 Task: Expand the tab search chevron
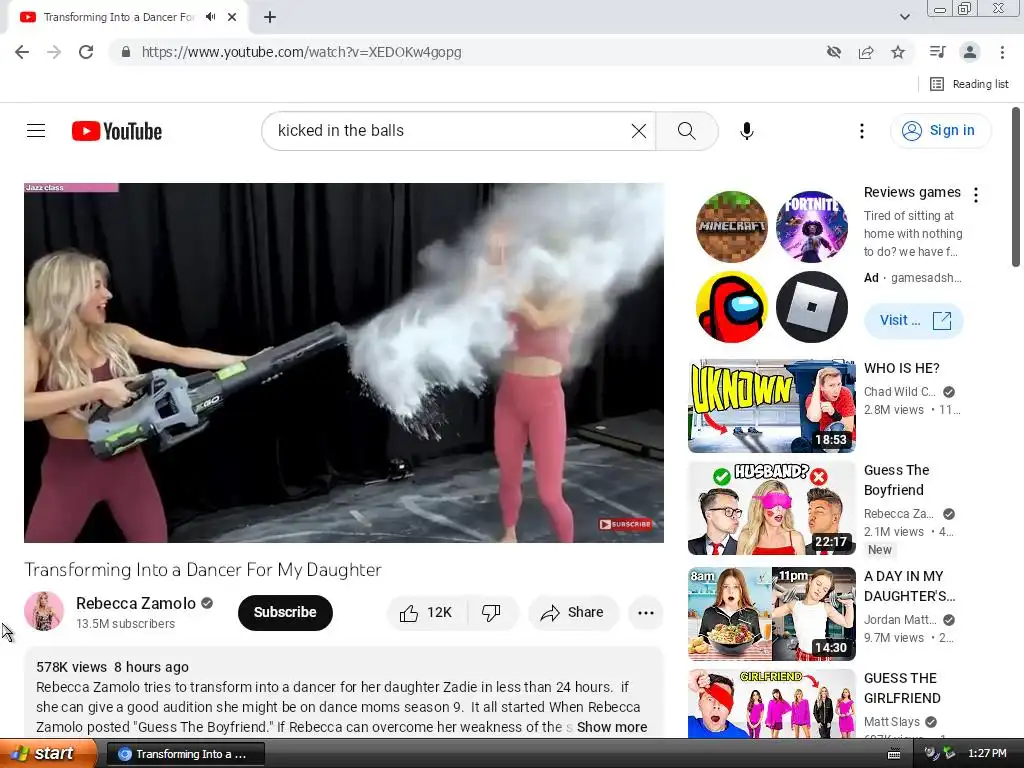pyautogui.click(x=904, y=17)
